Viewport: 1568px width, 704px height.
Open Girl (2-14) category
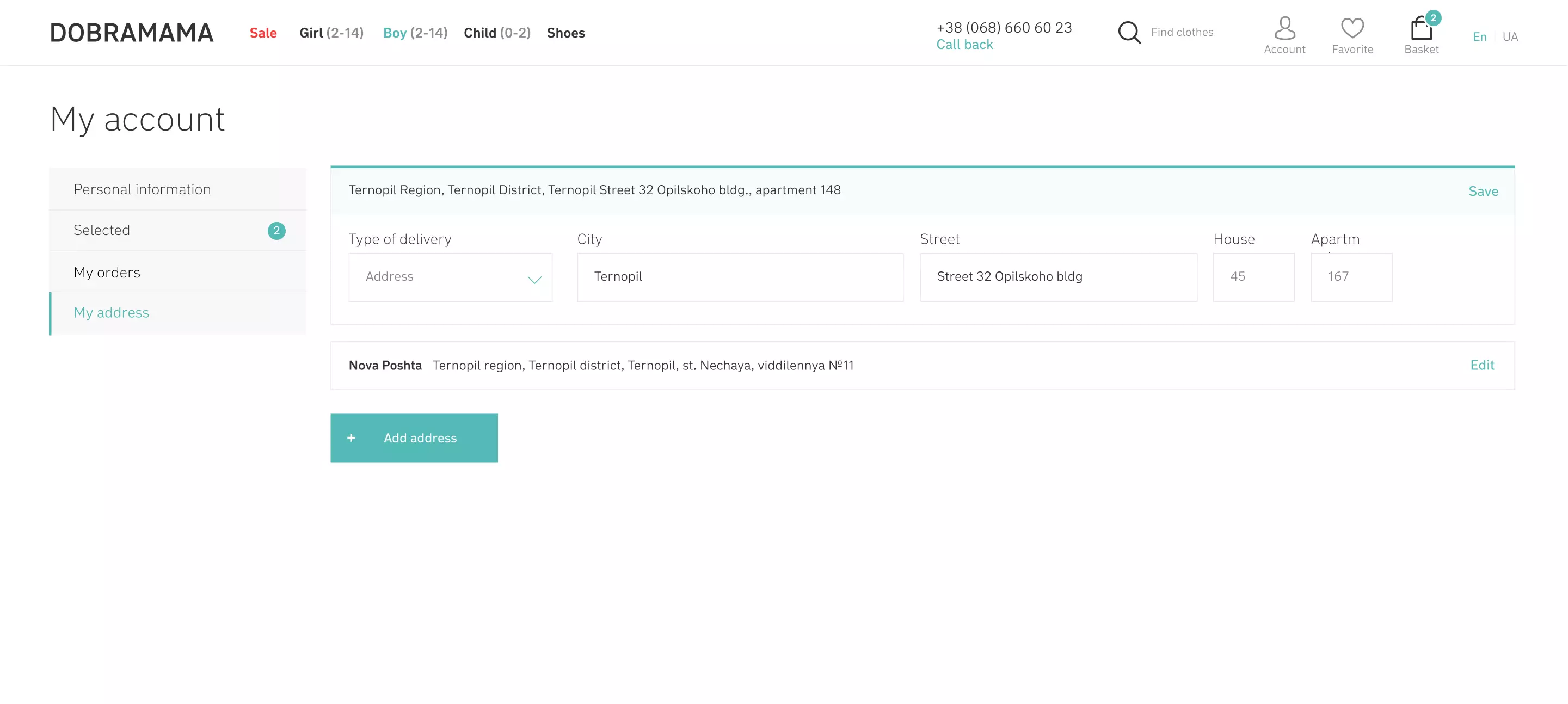pos(331,33)
